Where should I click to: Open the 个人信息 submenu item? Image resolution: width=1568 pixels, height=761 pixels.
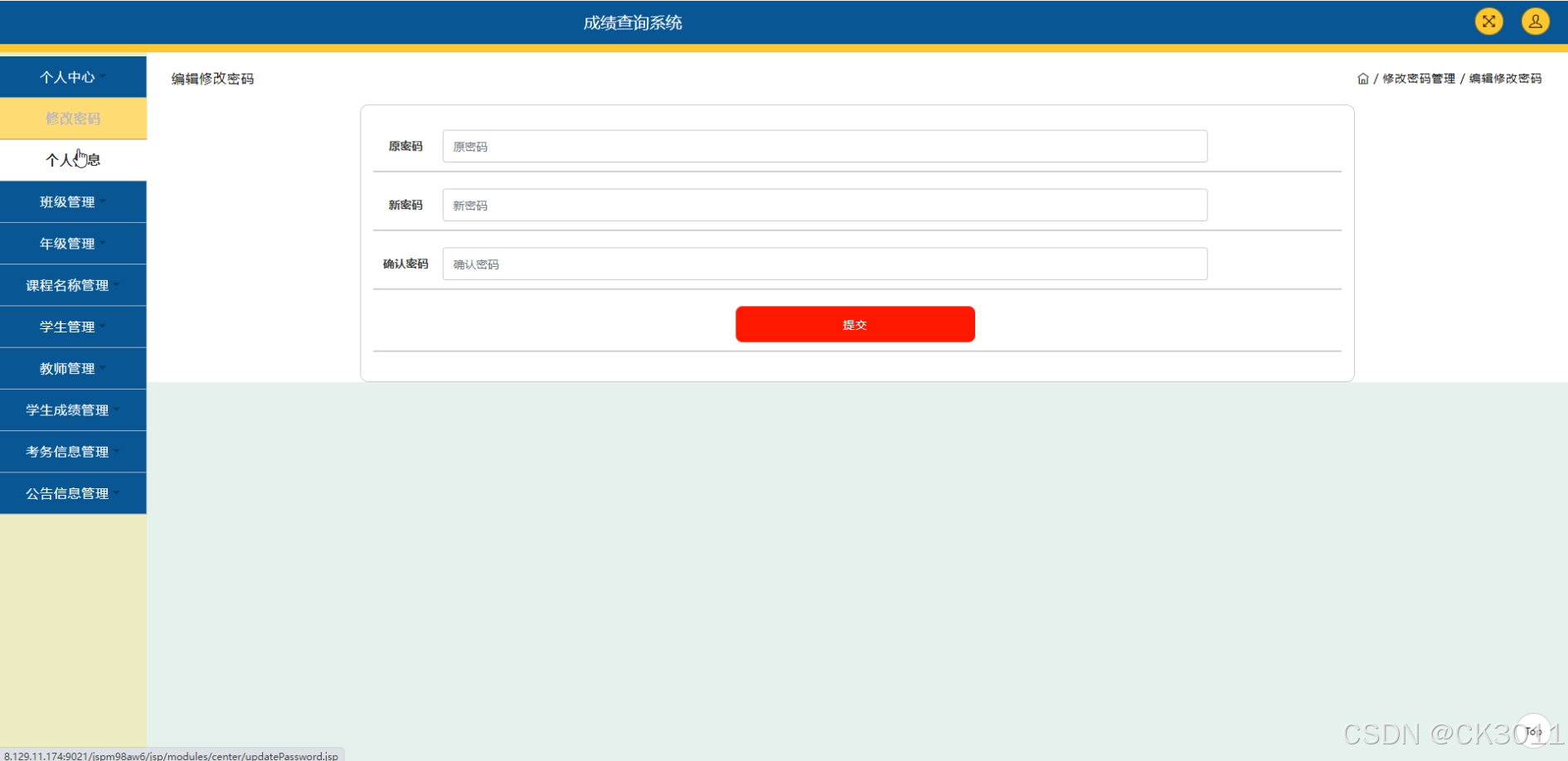coord(73,160)
